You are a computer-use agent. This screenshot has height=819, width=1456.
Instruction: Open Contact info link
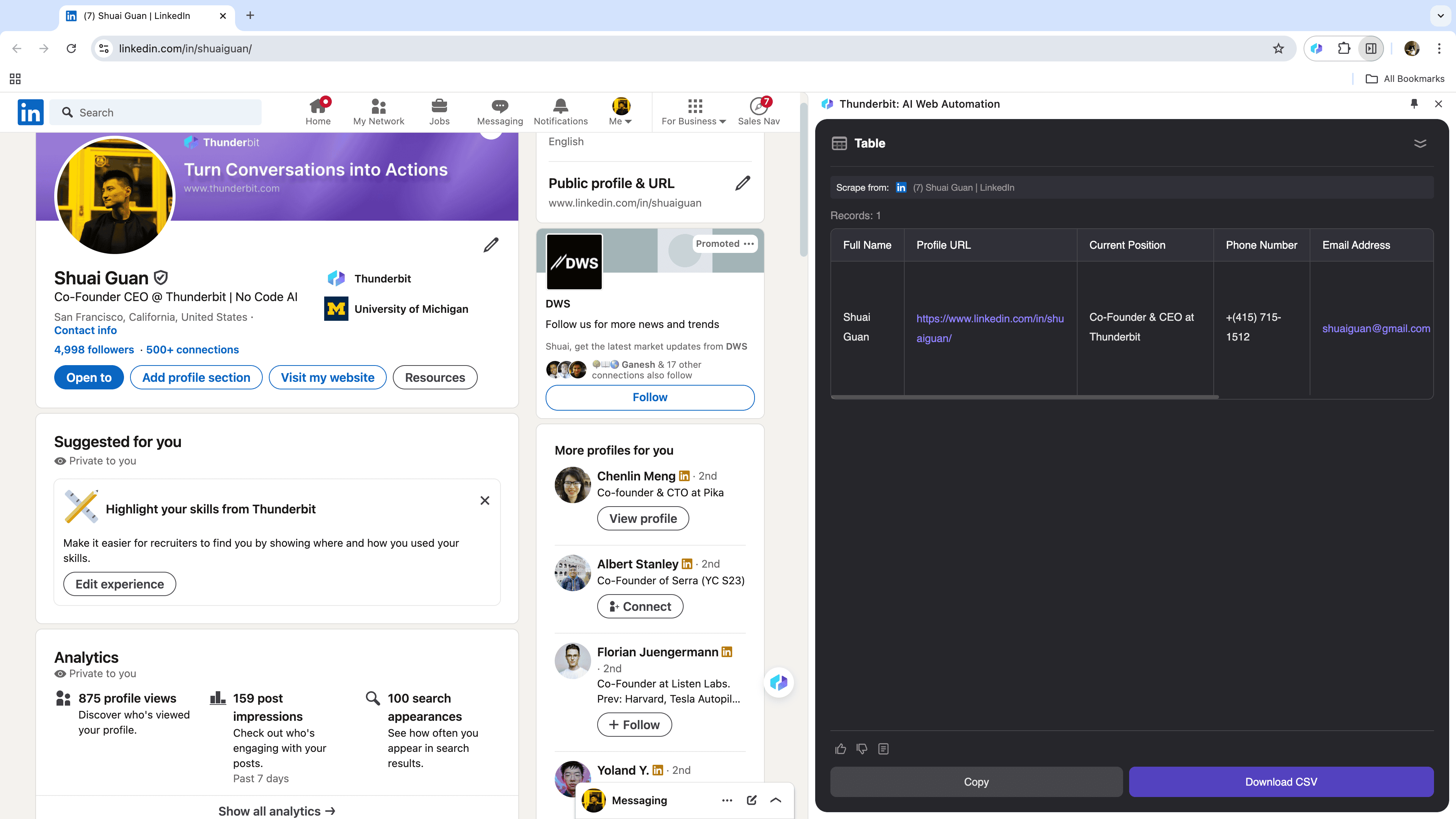85,331
